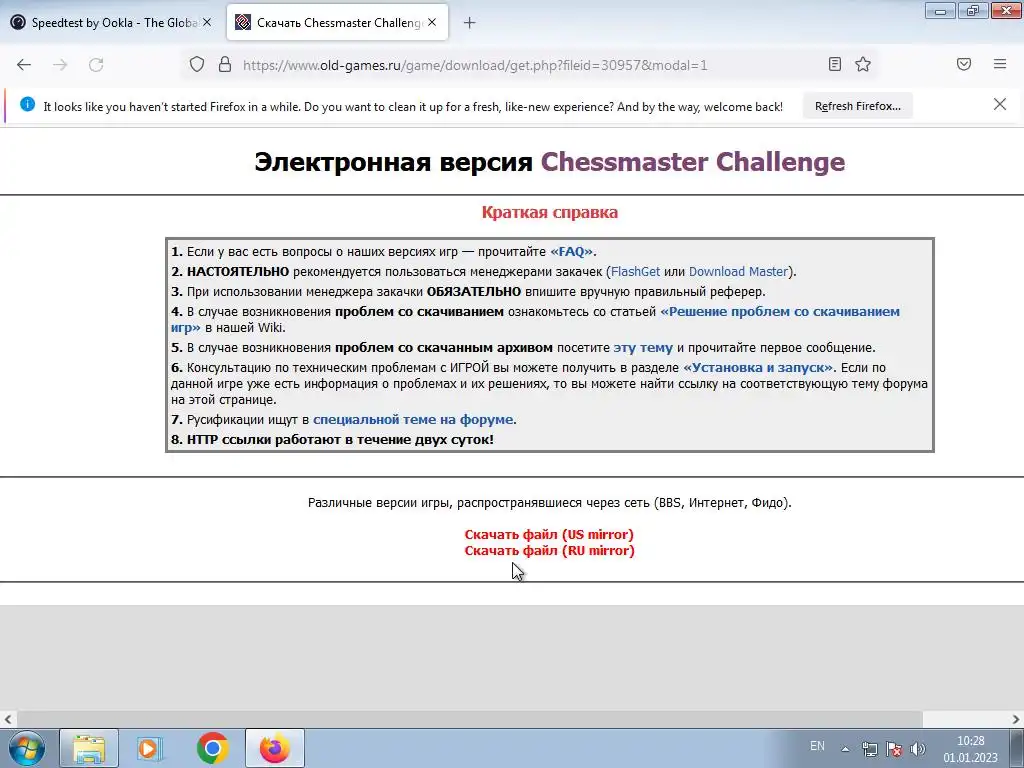Click the horizontal scrollbar right arrow
The width and height of the screenshot is (1024, 768).
pos(1016,719)
